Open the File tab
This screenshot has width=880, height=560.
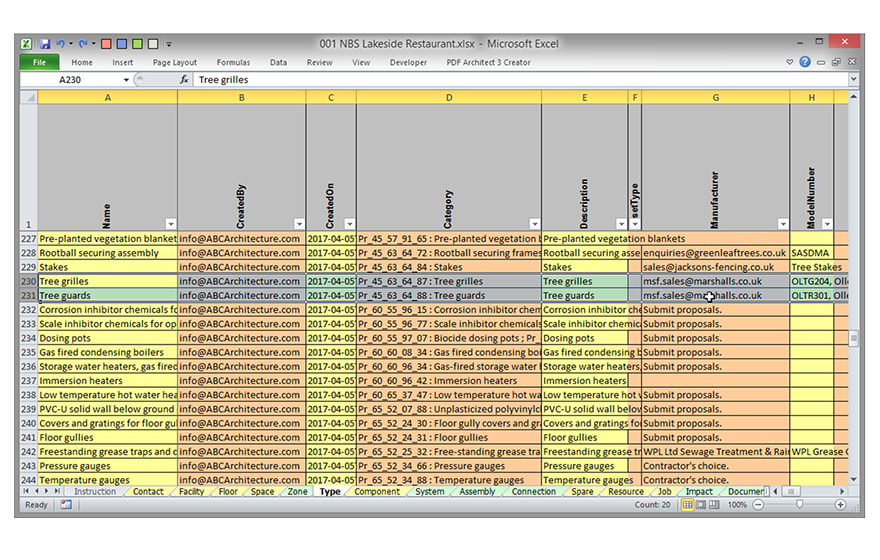click(39, 62)
